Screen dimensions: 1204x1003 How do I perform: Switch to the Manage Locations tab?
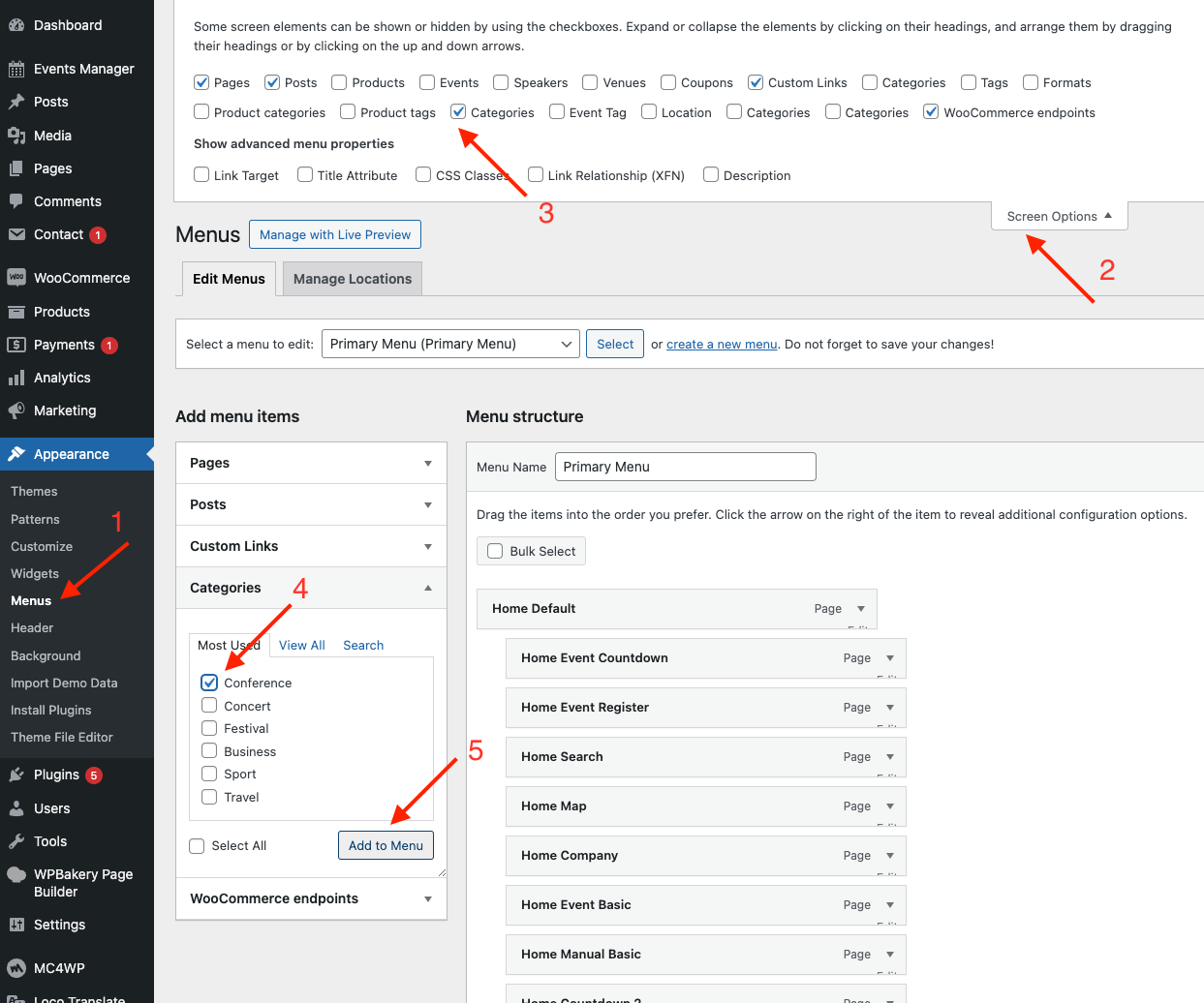click(353, 279)
